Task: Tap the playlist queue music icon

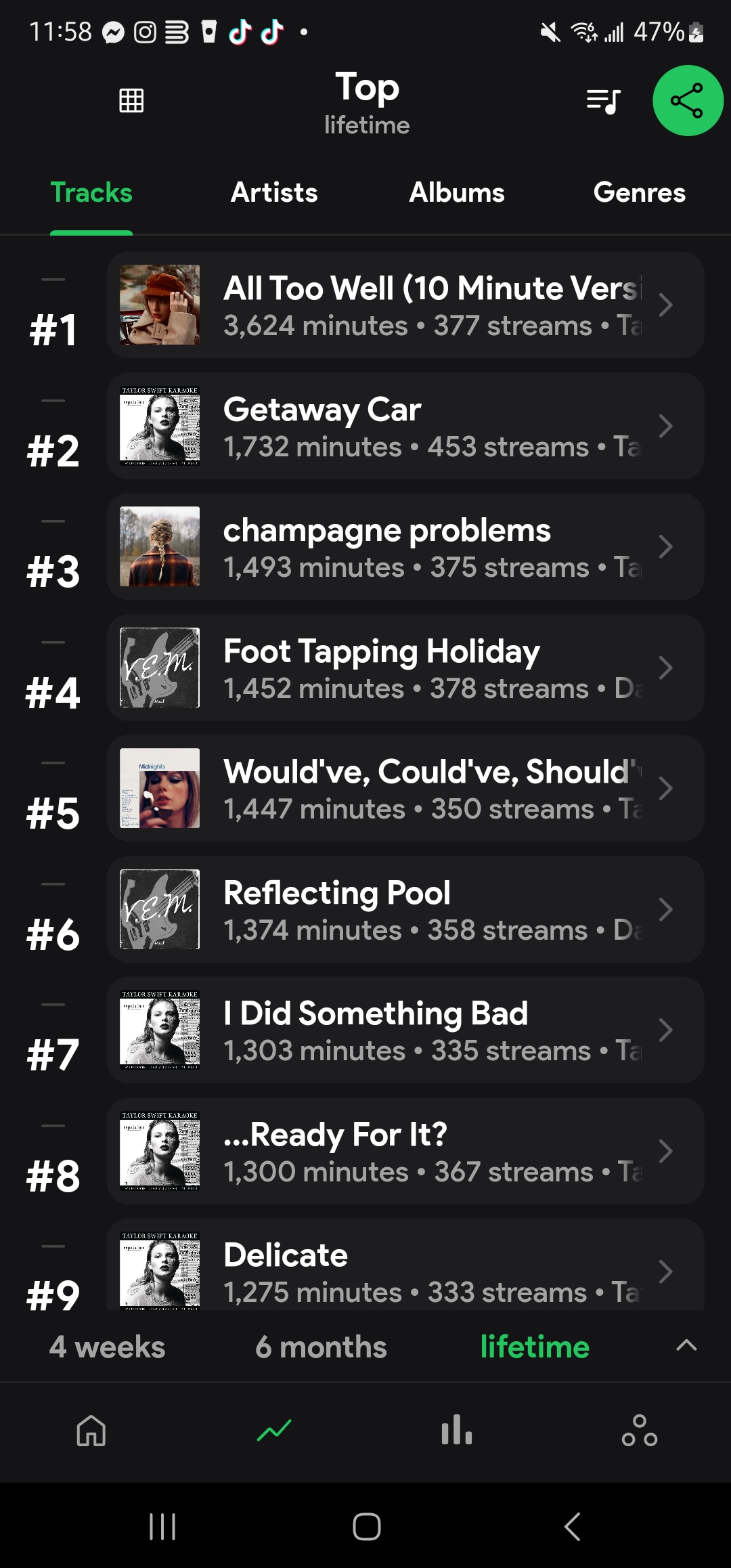Action: pos(603,102)
